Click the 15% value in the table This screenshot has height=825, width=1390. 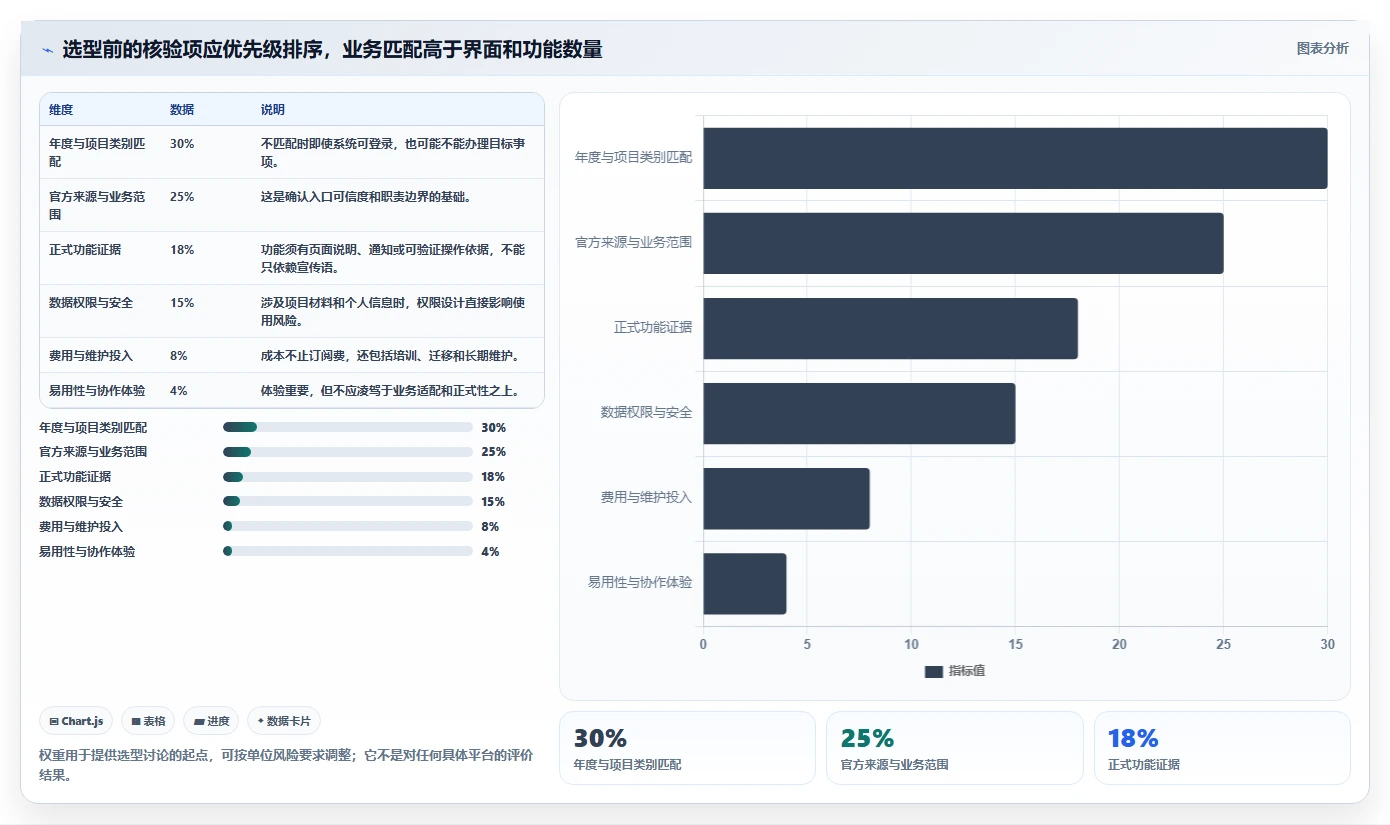[182, 303]
